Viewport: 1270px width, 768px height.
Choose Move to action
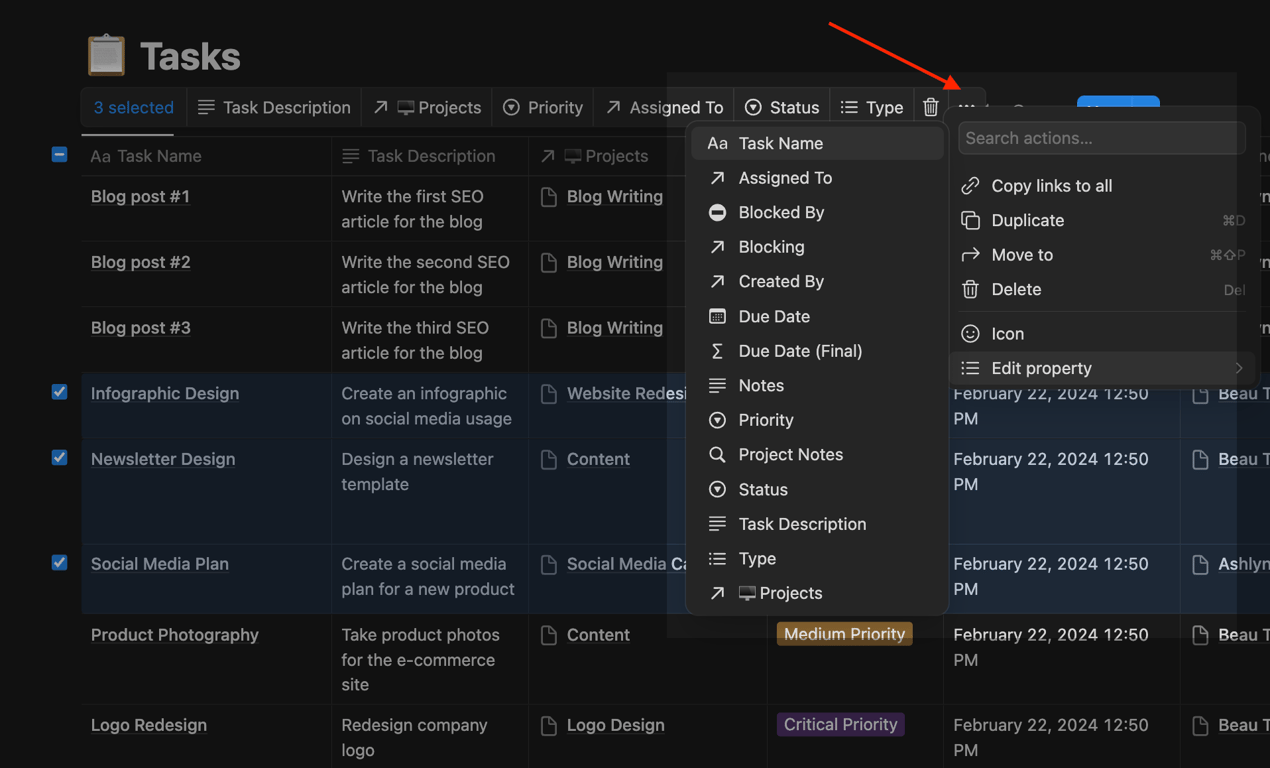click(x=1102, y=255)
